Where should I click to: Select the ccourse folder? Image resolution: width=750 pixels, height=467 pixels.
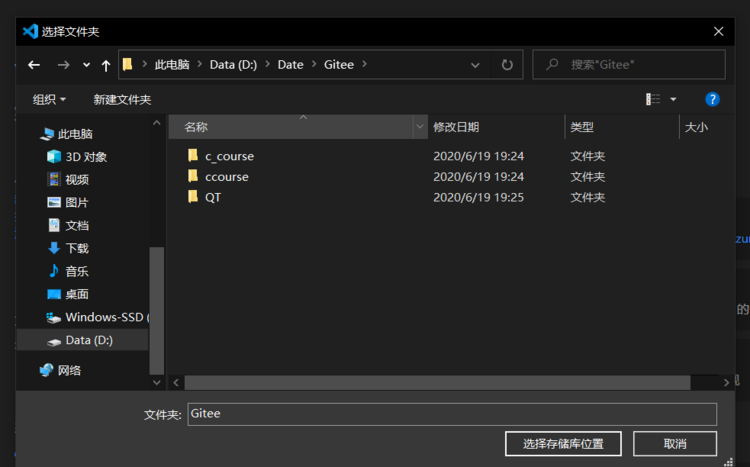coord(227,177)
